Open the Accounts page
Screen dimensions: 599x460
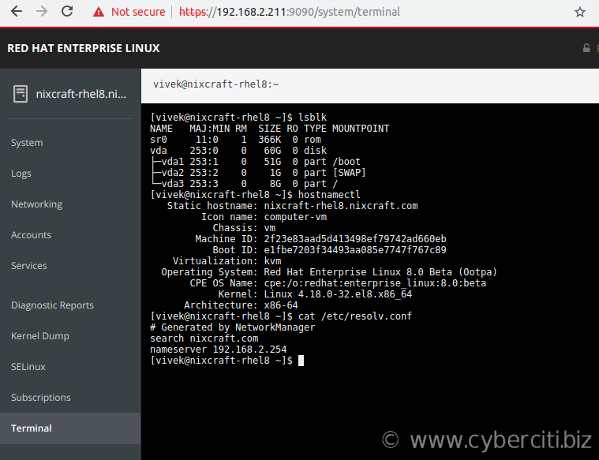[31, 235]
